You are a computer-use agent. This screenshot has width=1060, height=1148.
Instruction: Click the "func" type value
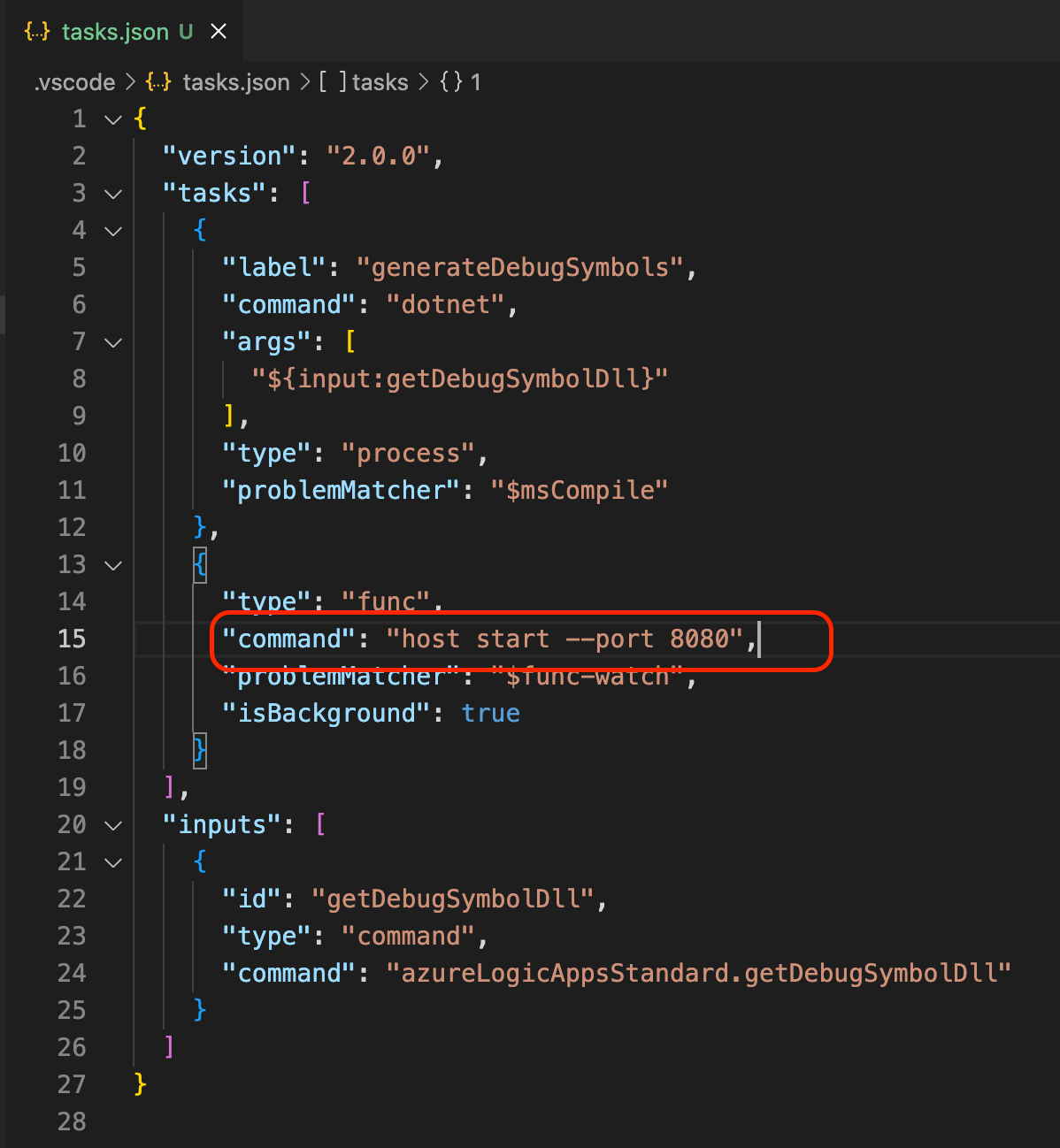(x=386, y=602)
